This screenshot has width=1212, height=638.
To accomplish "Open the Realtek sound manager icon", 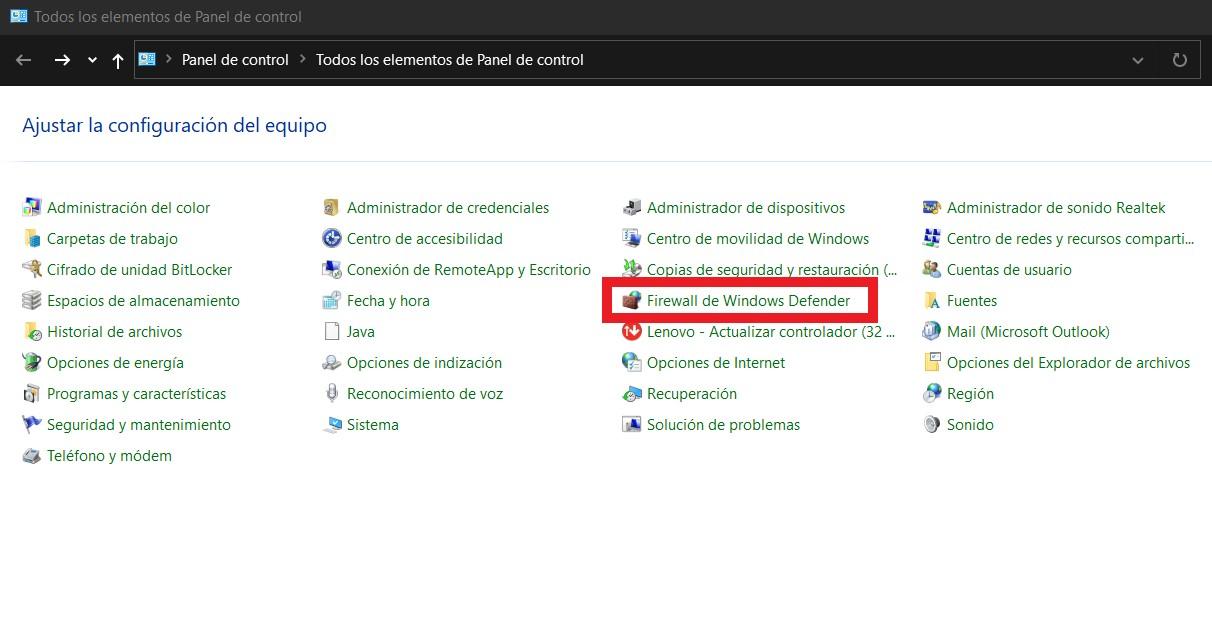I will coord(932,208).
